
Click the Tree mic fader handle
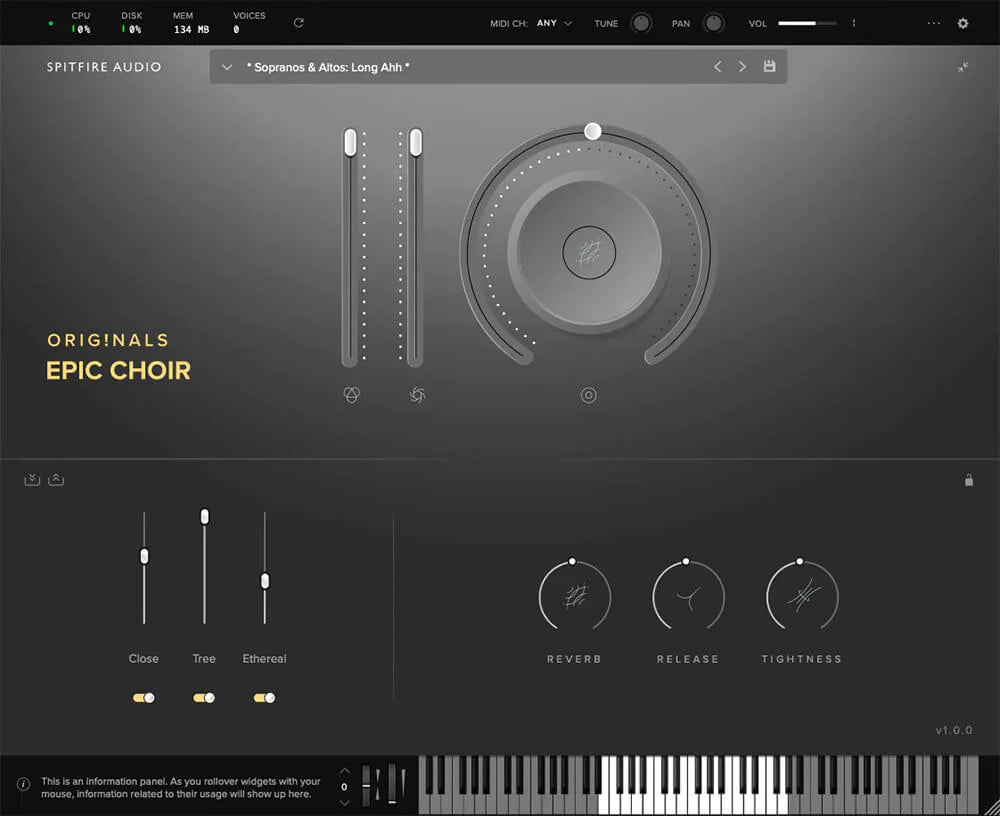(205, 516)
